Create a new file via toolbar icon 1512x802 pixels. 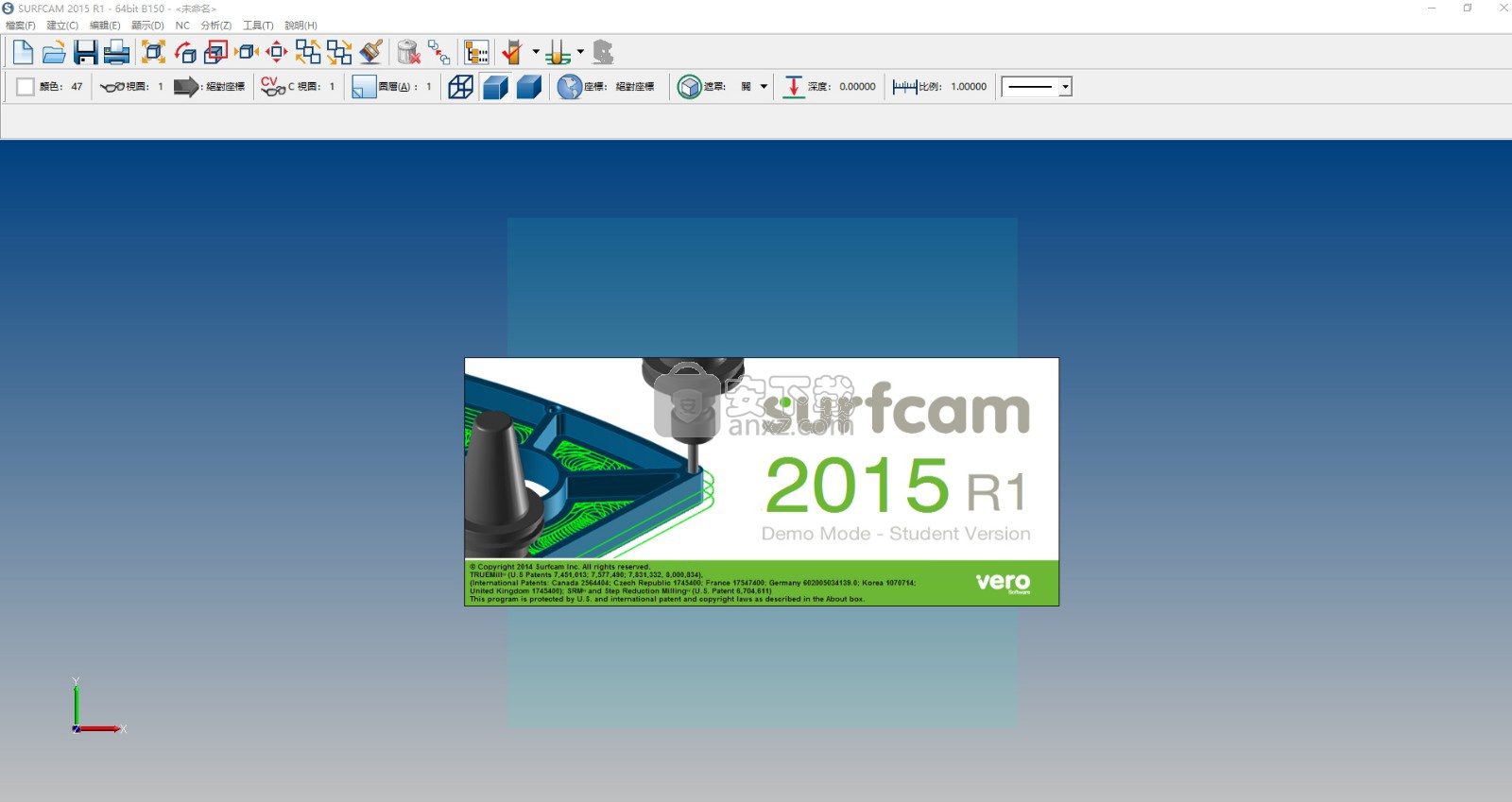pyautogui.click(x=23, y=53)
